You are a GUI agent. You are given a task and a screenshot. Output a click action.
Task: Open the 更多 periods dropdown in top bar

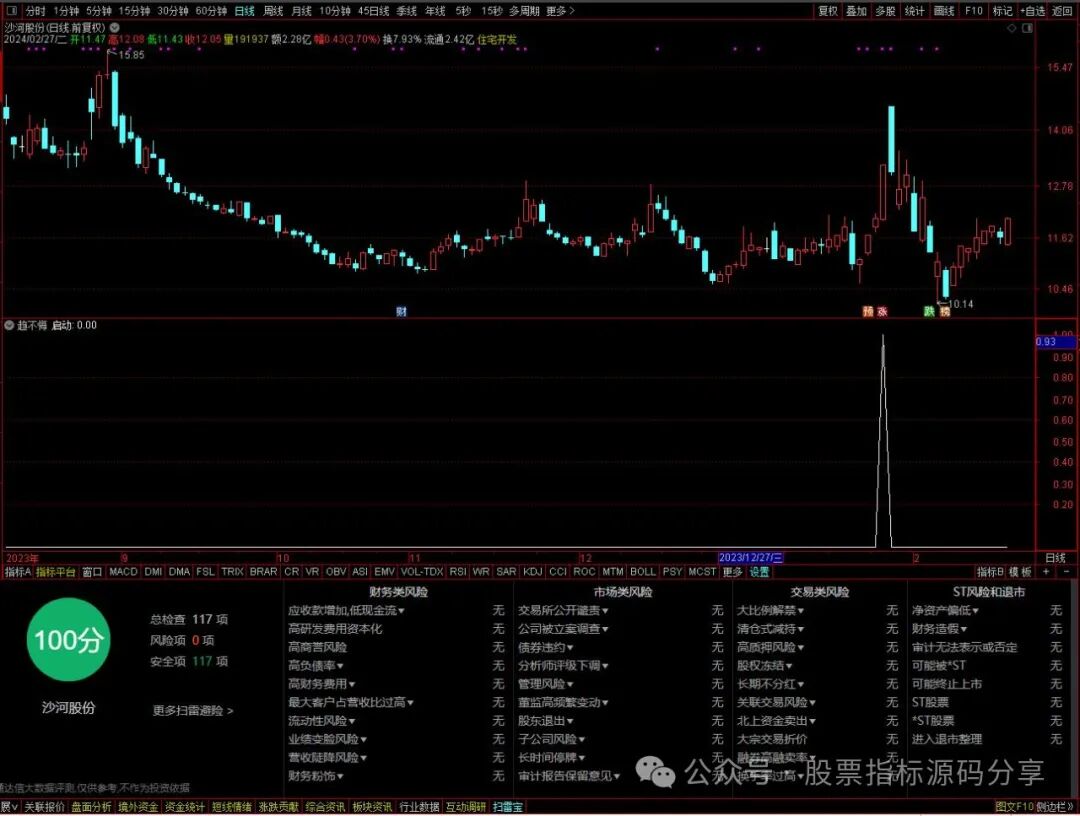[x=560, y=11]
